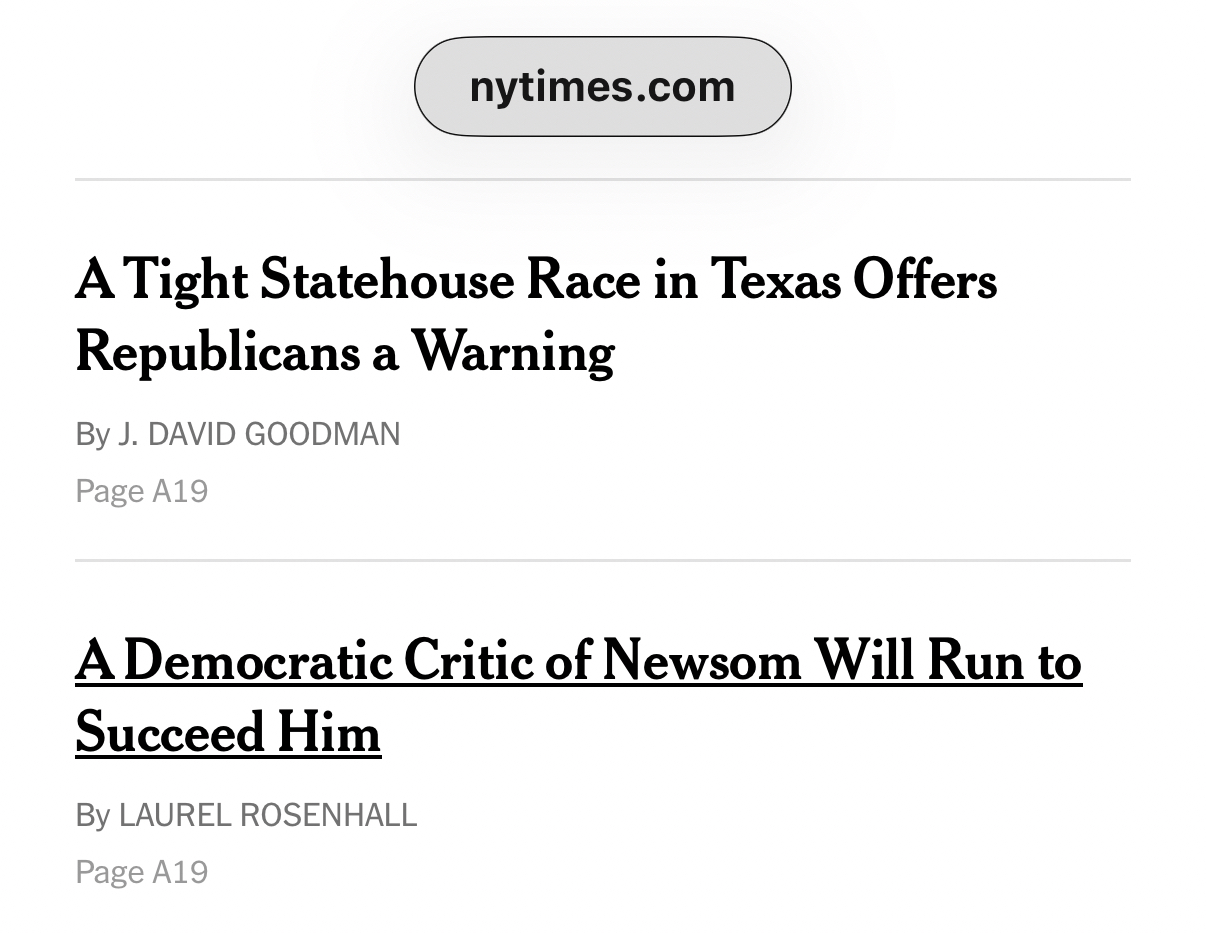Open the Tight Statehouse Race in Texas article
The width and height of the screenshot is (1206, 933).
click(x=535, y=280)
